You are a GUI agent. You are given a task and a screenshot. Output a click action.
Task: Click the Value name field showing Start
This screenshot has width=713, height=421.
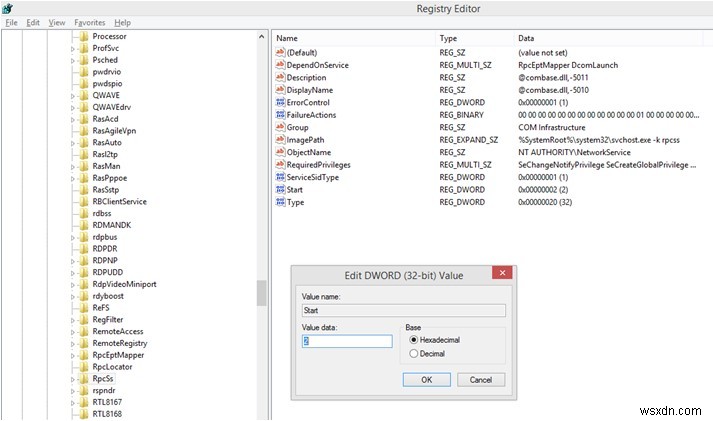coord(403,310)
